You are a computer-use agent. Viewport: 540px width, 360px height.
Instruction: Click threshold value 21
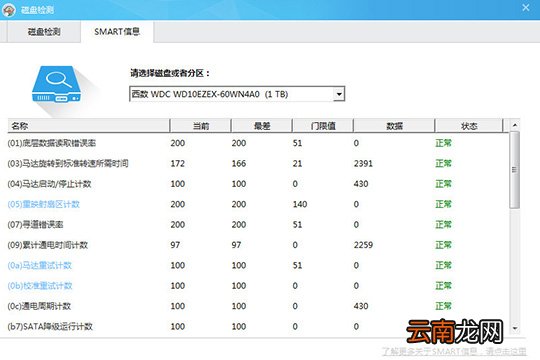tap(297, 163)
